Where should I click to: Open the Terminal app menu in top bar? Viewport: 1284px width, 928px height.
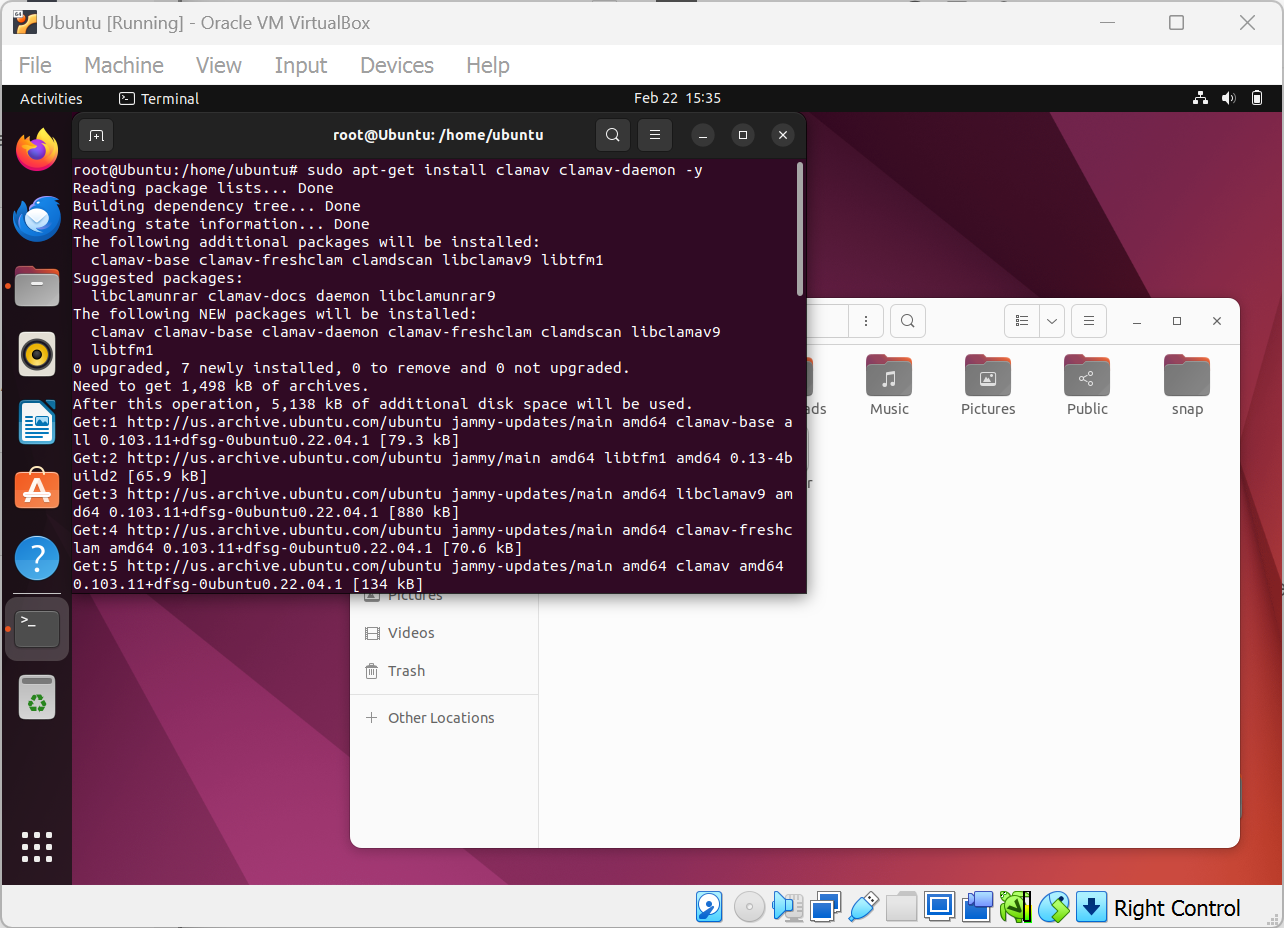(x=159, y=98)
